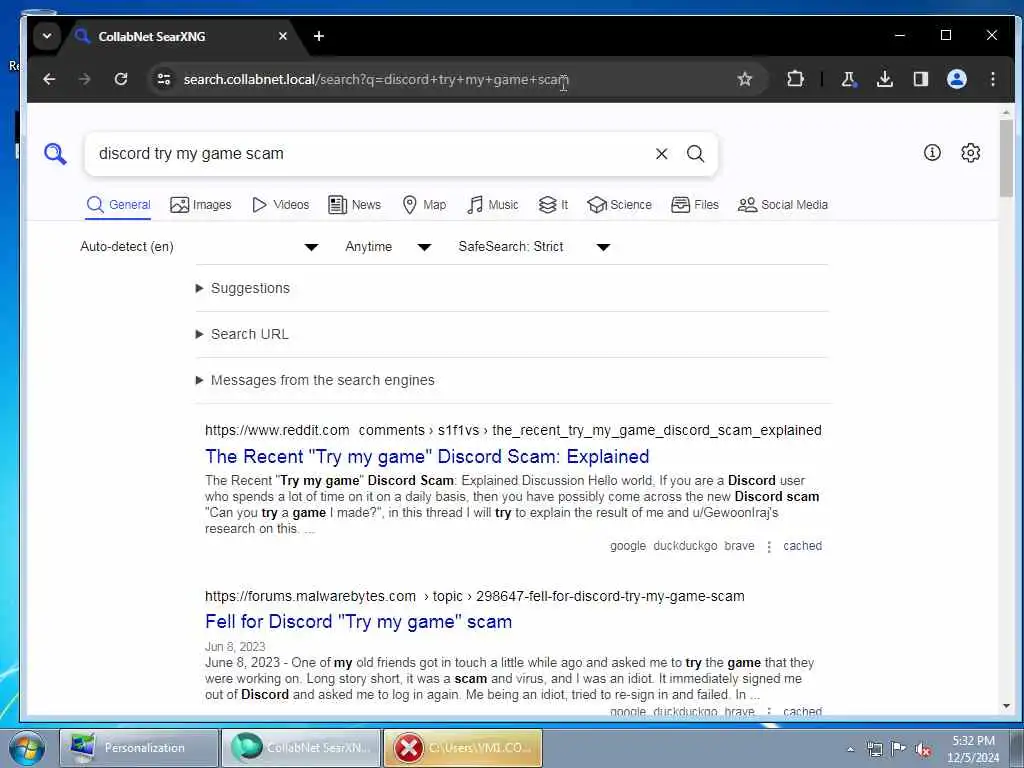Bookmark this page with star

(744, 79)
